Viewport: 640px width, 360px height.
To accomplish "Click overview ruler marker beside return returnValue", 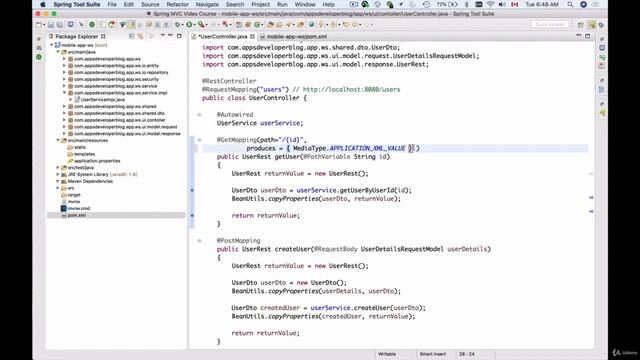I will (591, 211).
